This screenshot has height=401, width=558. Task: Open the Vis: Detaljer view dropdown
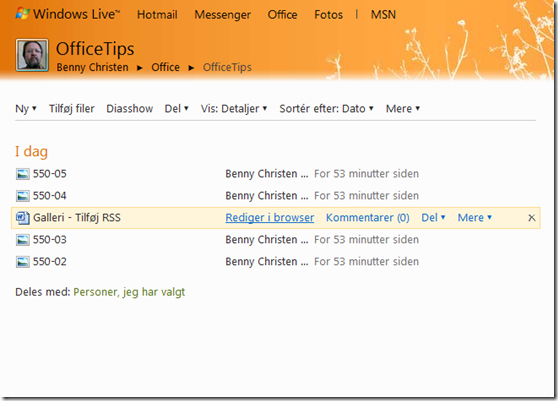click(234, 109)
